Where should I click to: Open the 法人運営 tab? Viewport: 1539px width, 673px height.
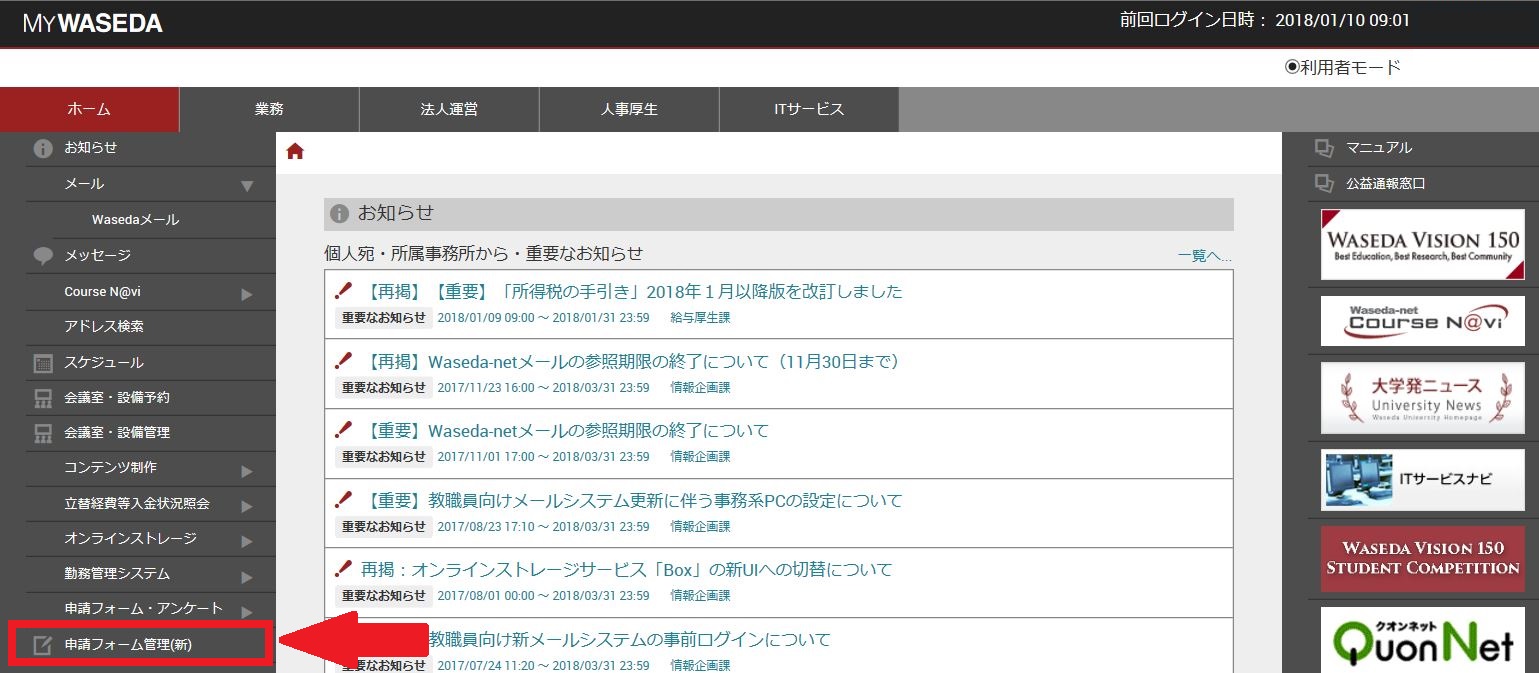(x=449, y=110)
